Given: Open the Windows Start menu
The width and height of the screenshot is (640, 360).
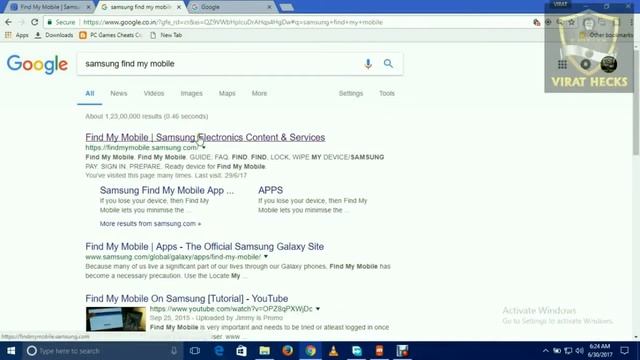Looking at the screenshot, I should pos(11,351).
